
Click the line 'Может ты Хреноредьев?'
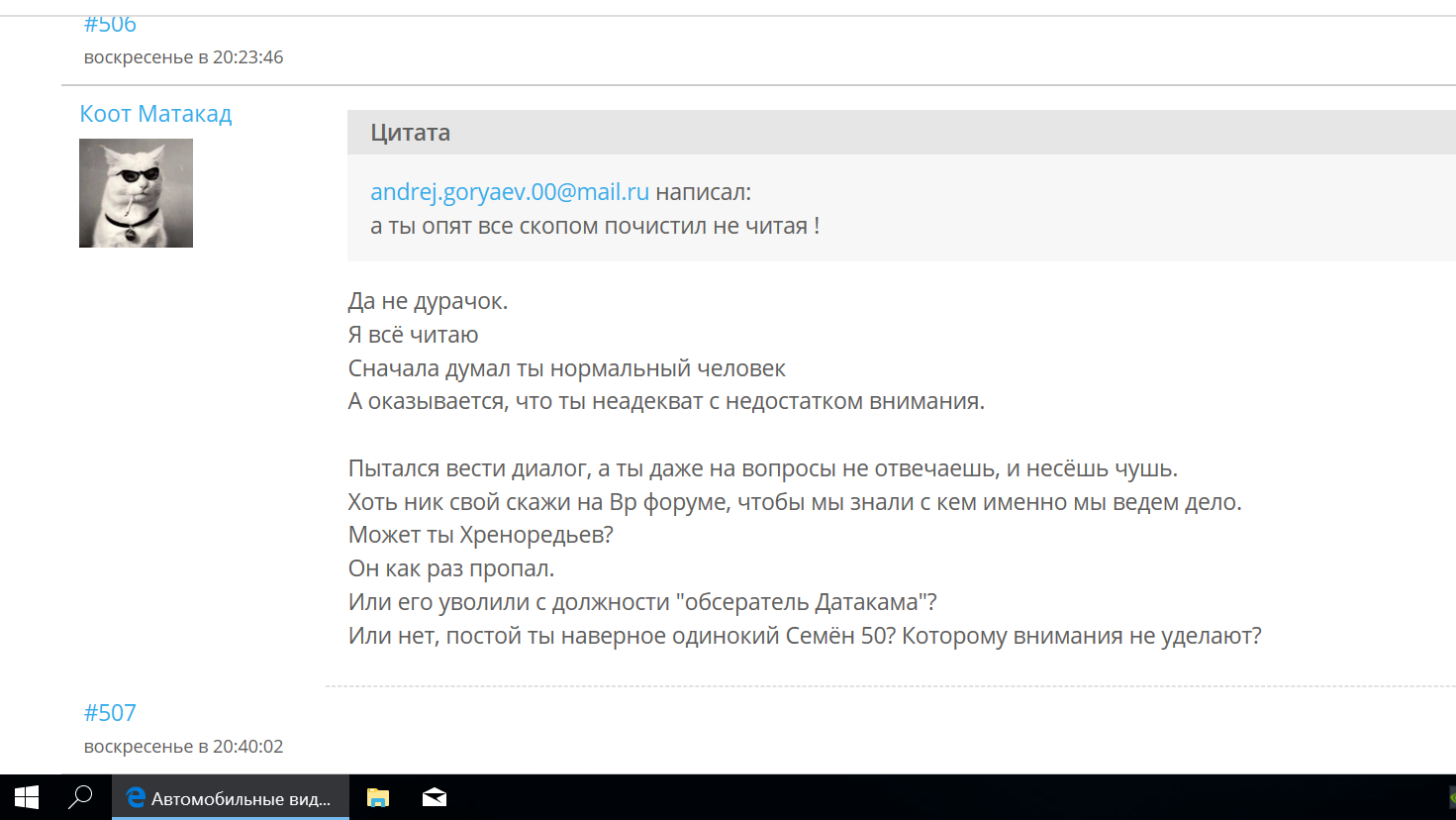[481, 536]
